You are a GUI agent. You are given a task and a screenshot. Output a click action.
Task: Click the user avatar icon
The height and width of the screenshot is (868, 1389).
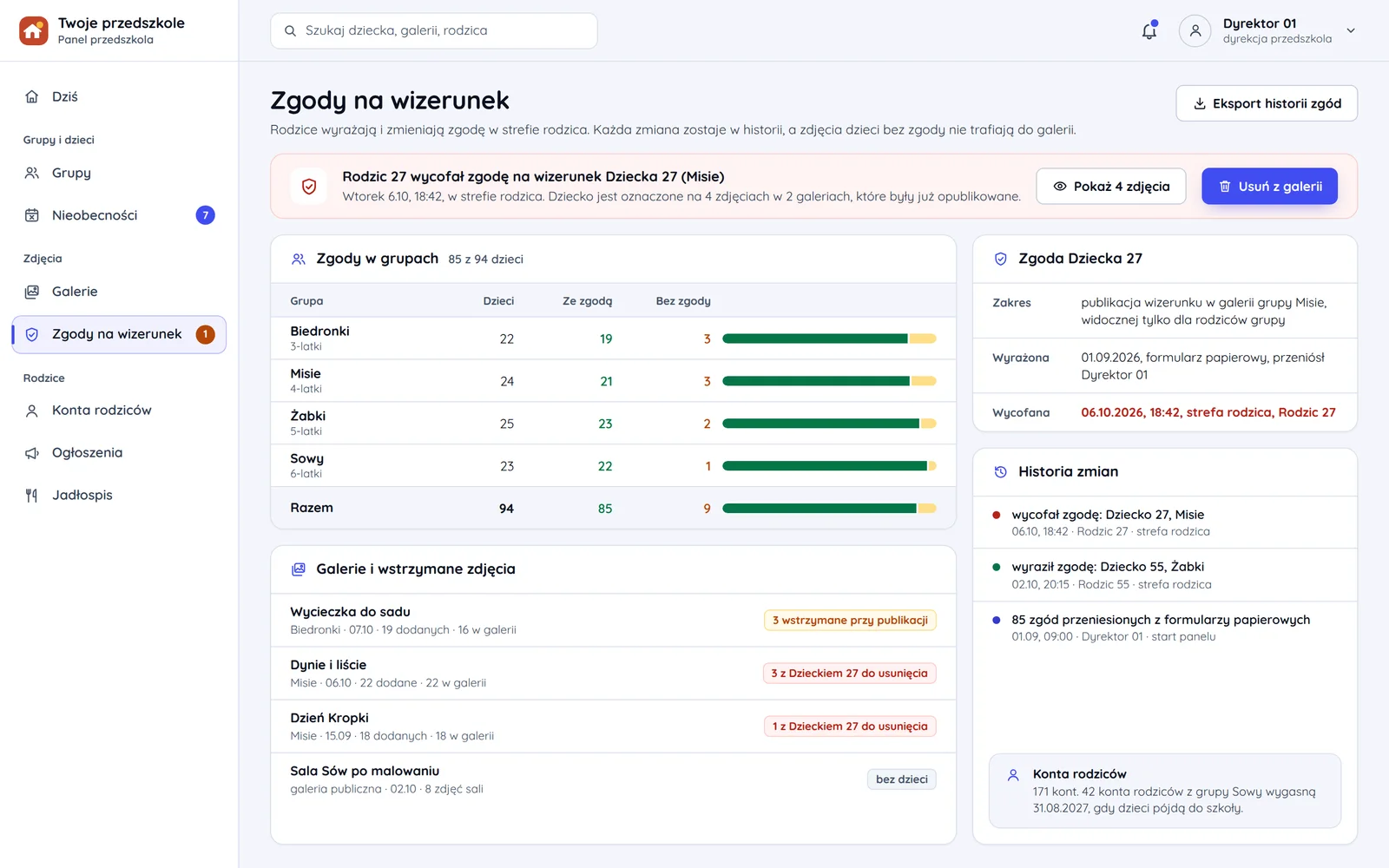pyautogui.click(x=1195, y=30)
